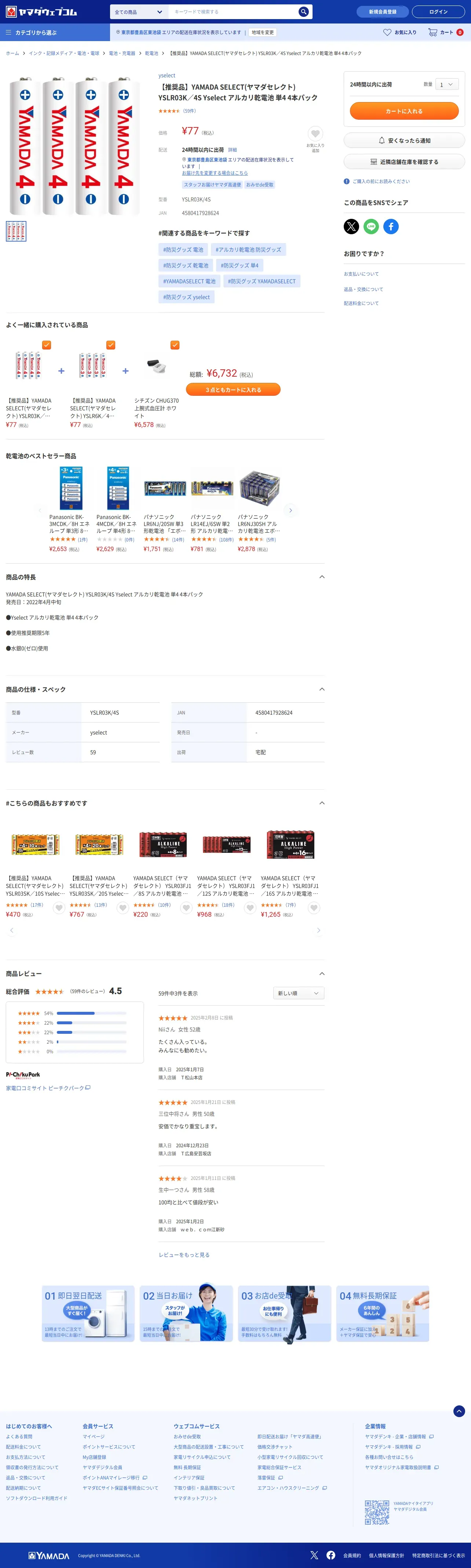Open footer X (Twitter) icon
The image size is (471, 1568).
pos(314,1555)
